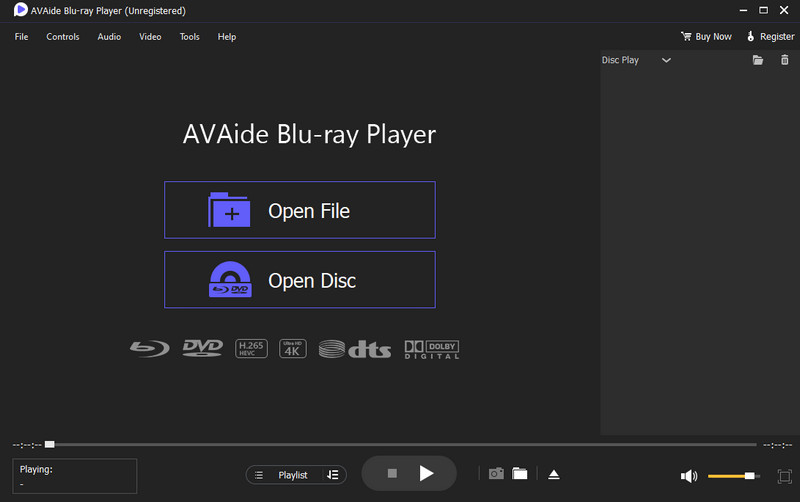The height and width of the screenshot is (502, 800).
Task: Click the Play button
Action: (426, 473)
